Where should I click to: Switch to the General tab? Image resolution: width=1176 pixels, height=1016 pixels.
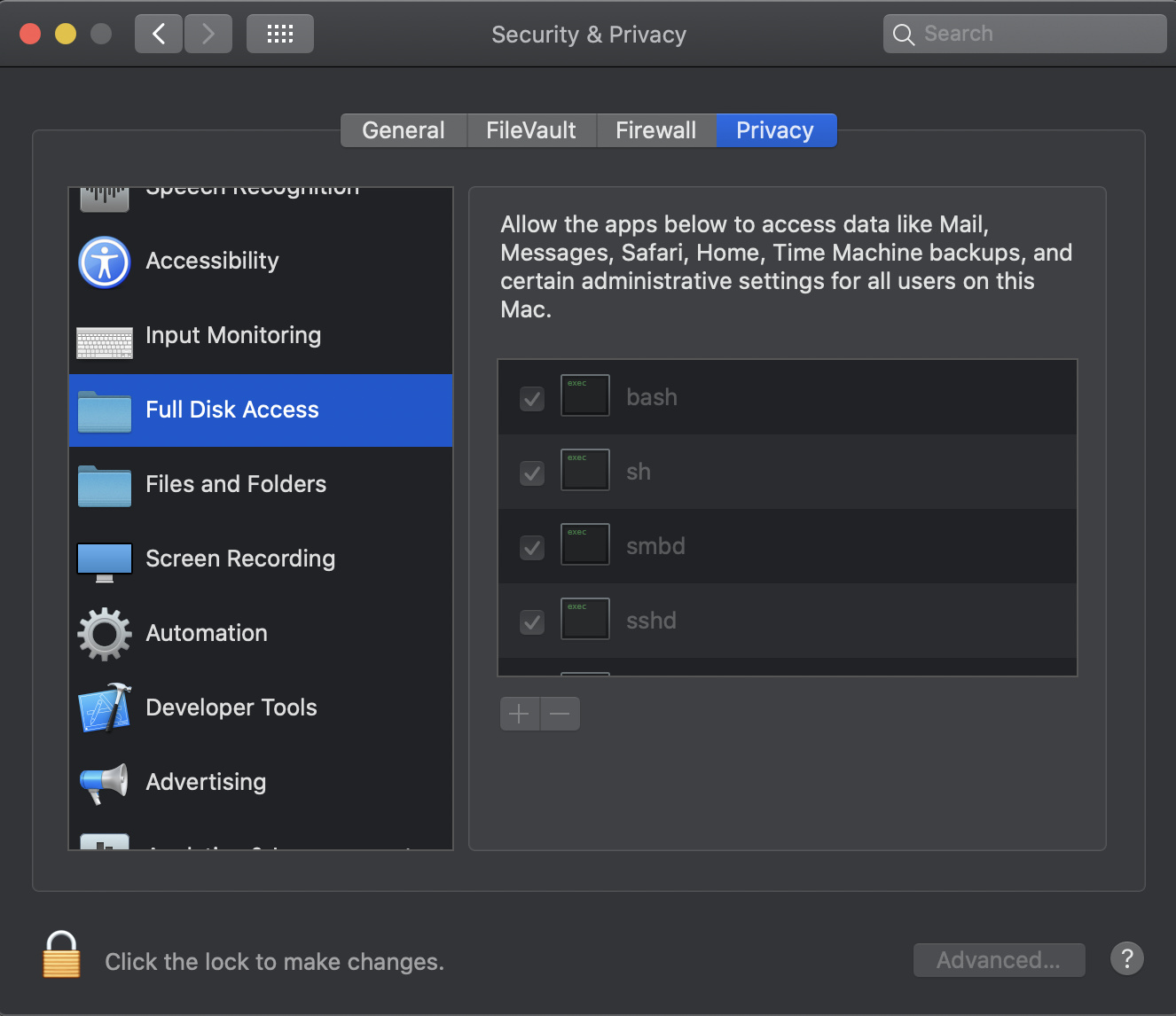(x=404, y=130)
